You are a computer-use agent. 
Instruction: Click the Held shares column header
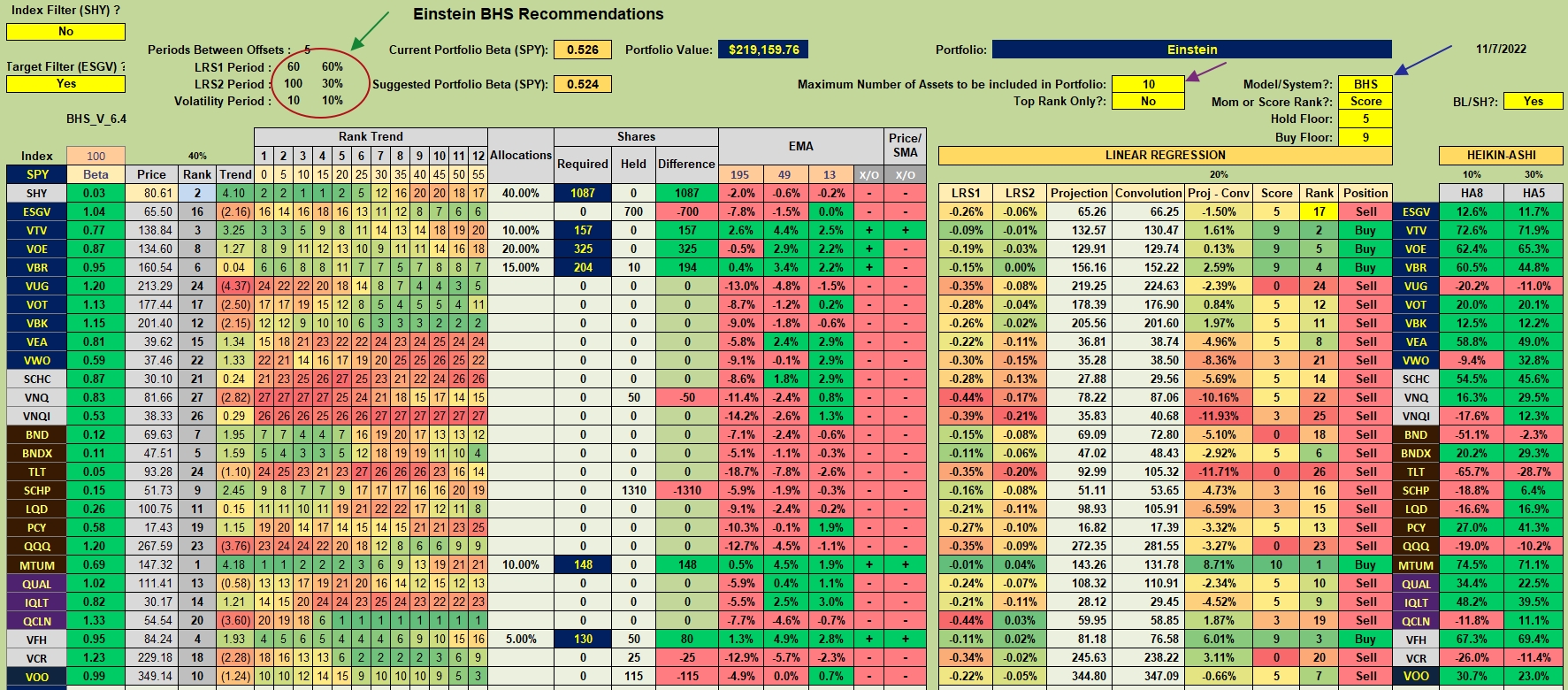click(633, 165)
